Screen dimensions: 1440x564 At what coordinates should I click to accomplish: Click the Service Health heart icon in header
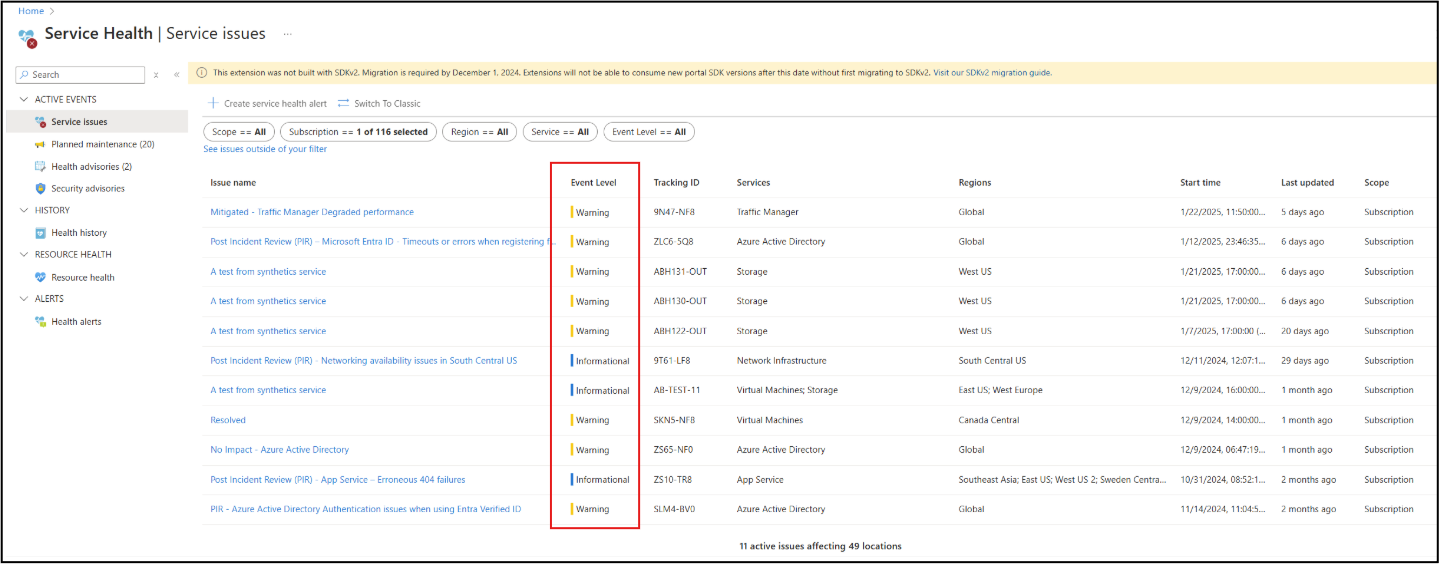click(x=27, y=36)
